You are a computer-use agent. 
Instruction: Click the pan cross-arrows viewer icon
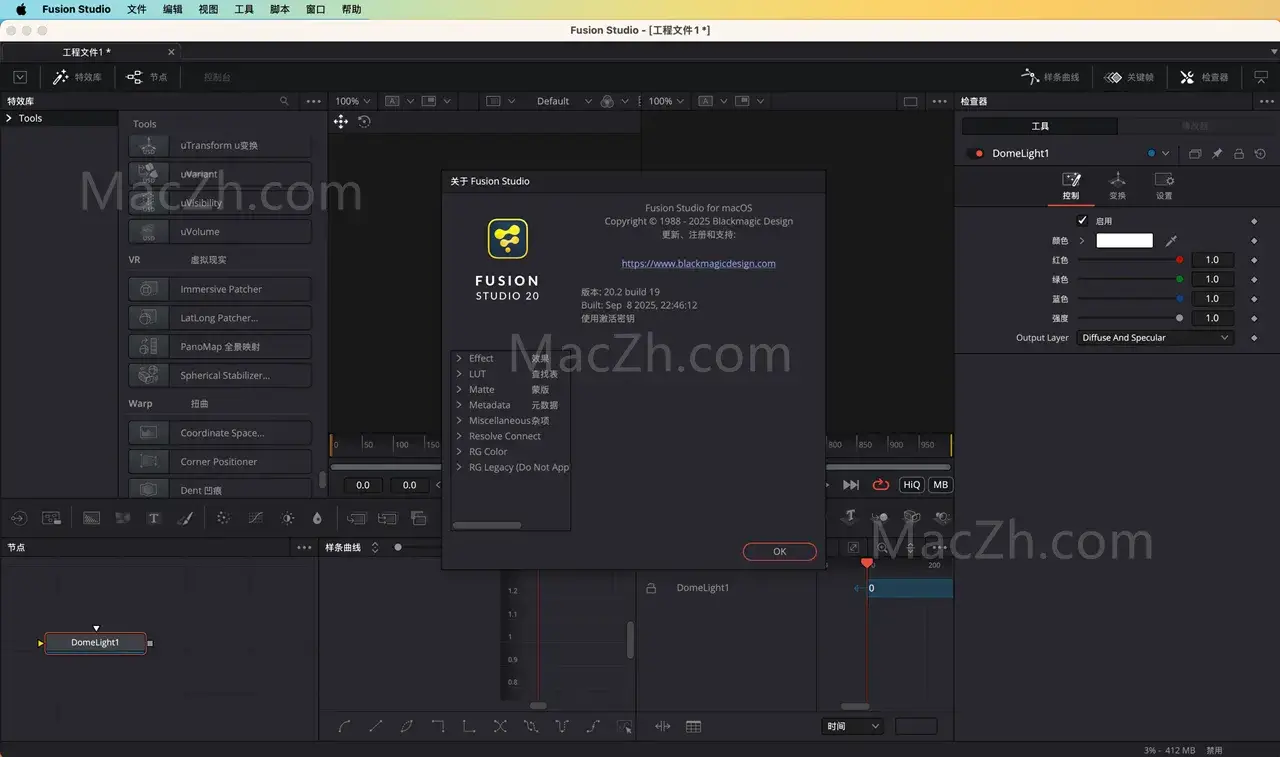(x=341, y=121)
